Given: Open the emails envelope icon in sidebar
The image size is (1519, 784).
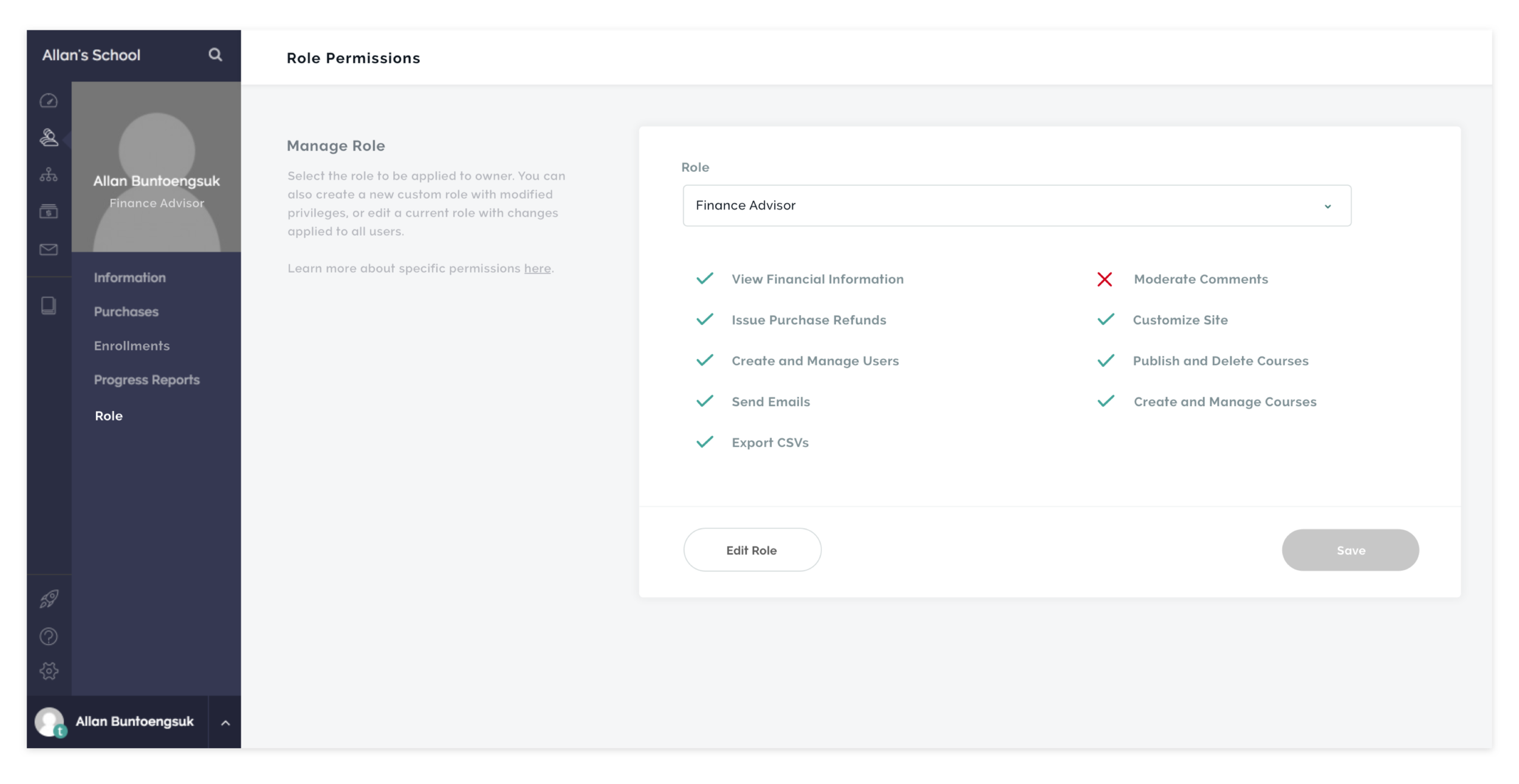Looking at the screenshot, I should [49, 250].
